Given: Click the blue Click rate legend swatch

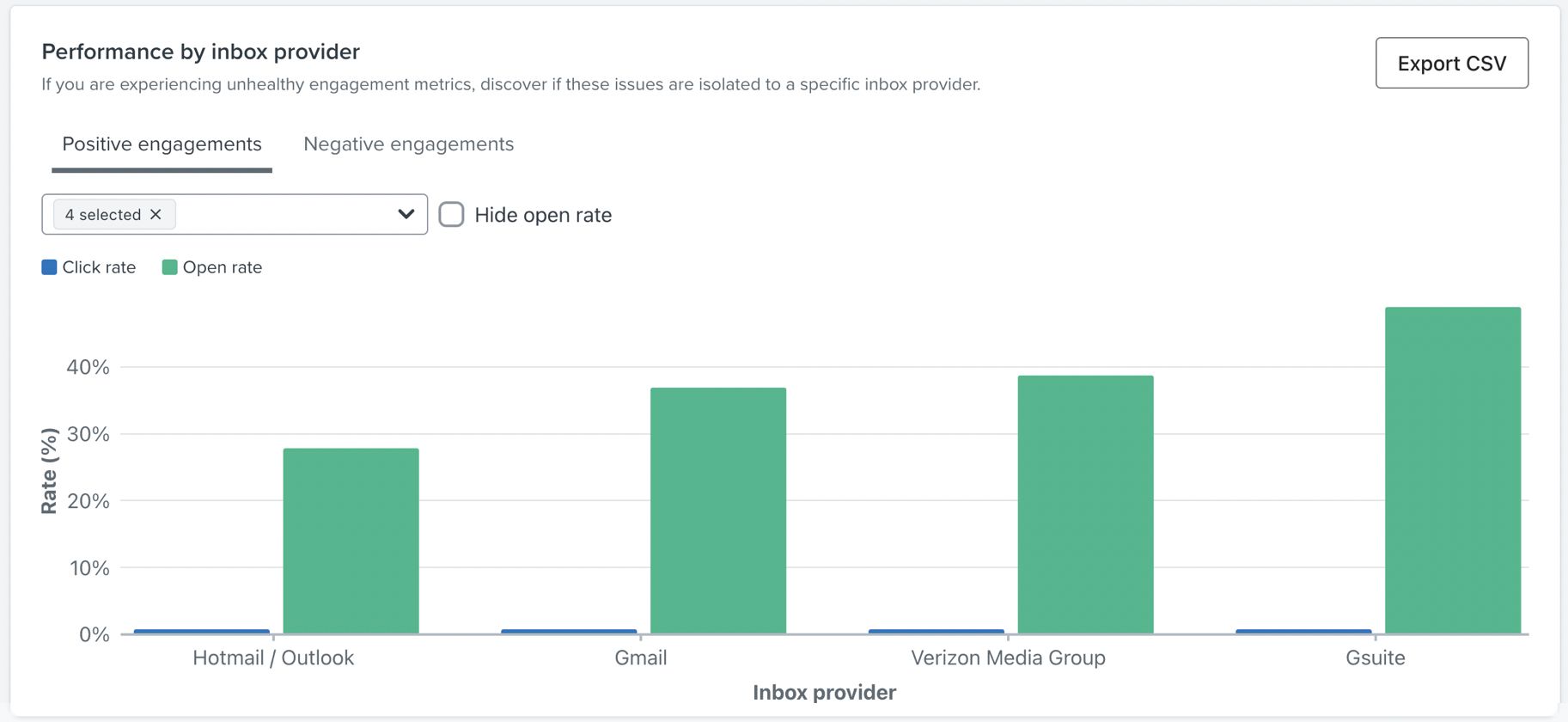Looking at the screenshot, I should 48,266.
